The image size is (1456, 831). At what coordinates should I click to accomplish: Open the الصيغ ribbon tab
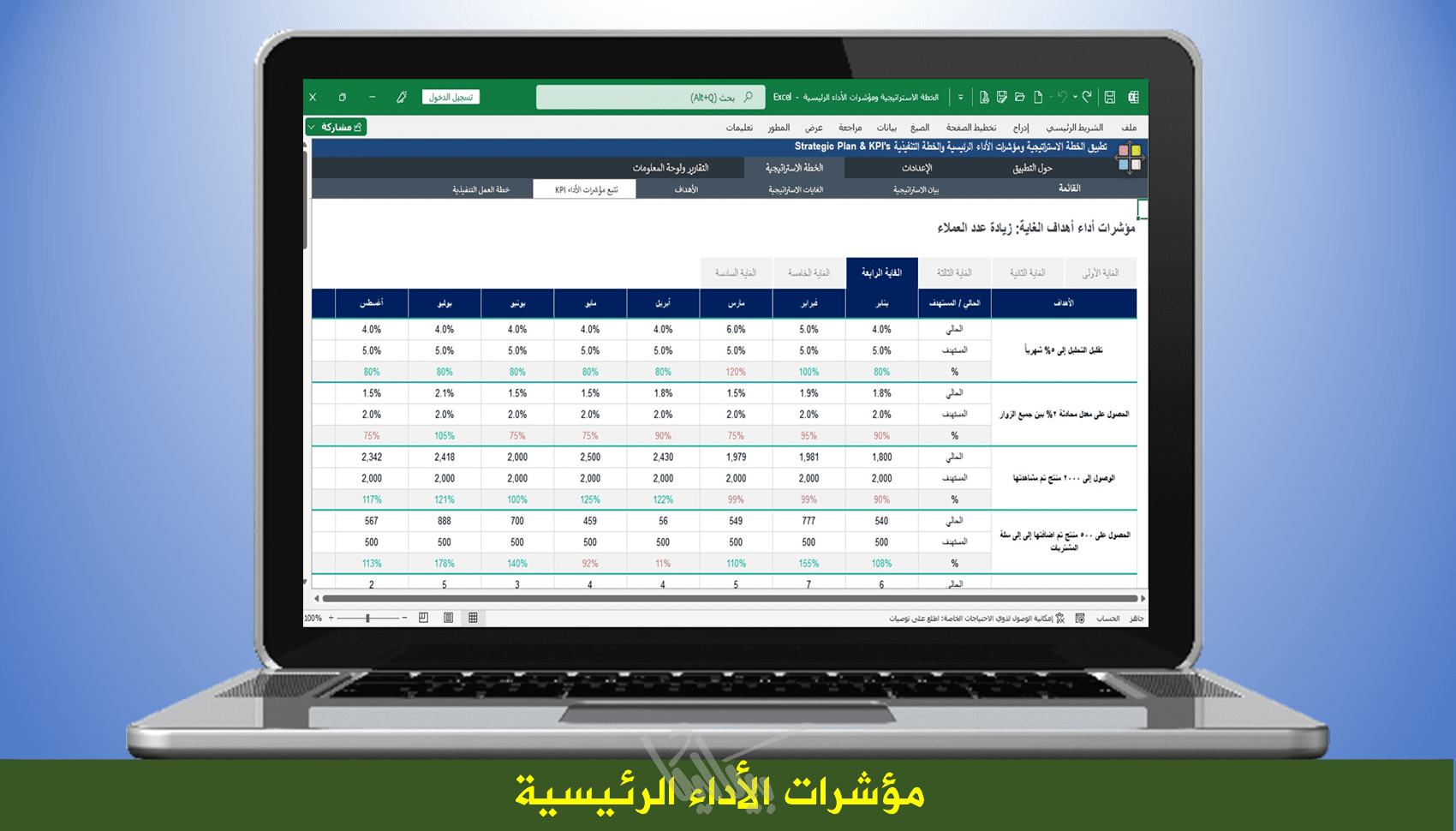point(919,128)
